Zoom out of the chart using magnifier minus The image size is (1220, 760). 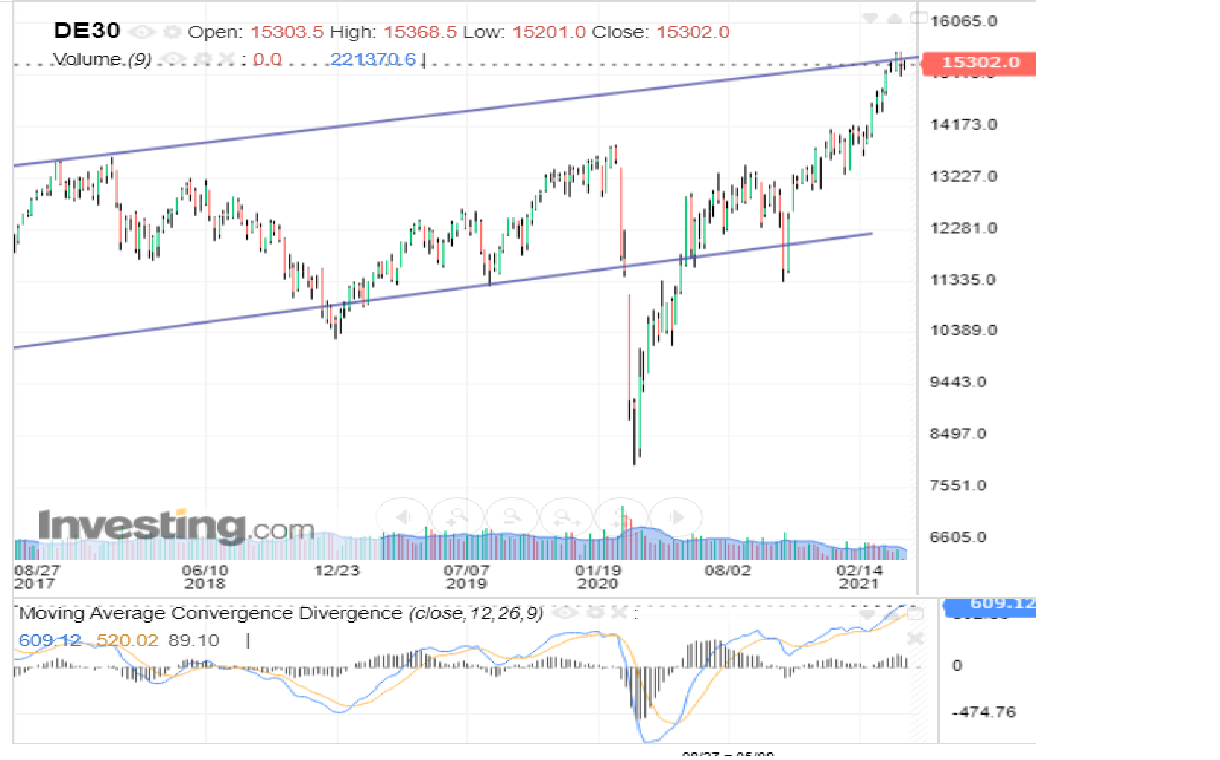511,517
